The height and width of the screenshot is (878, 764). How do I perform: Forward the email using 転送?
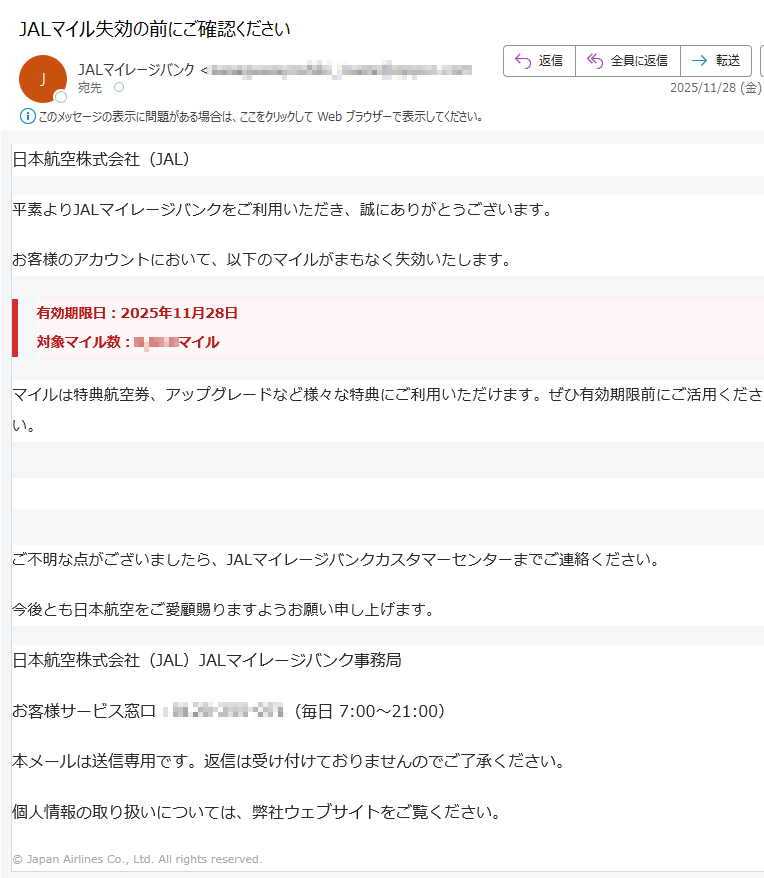(x=715, y=61)
